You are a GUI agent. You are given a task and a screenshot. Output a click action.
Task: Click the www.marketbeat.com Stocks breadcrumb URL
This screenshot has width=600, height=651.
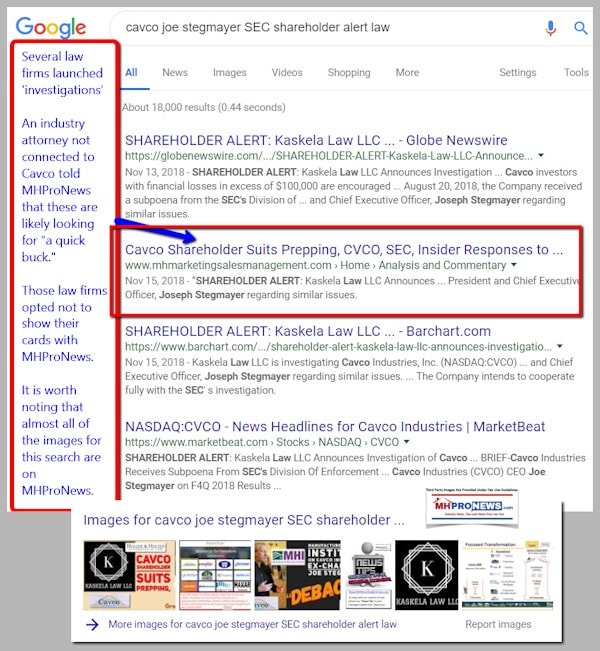(262, 442)
